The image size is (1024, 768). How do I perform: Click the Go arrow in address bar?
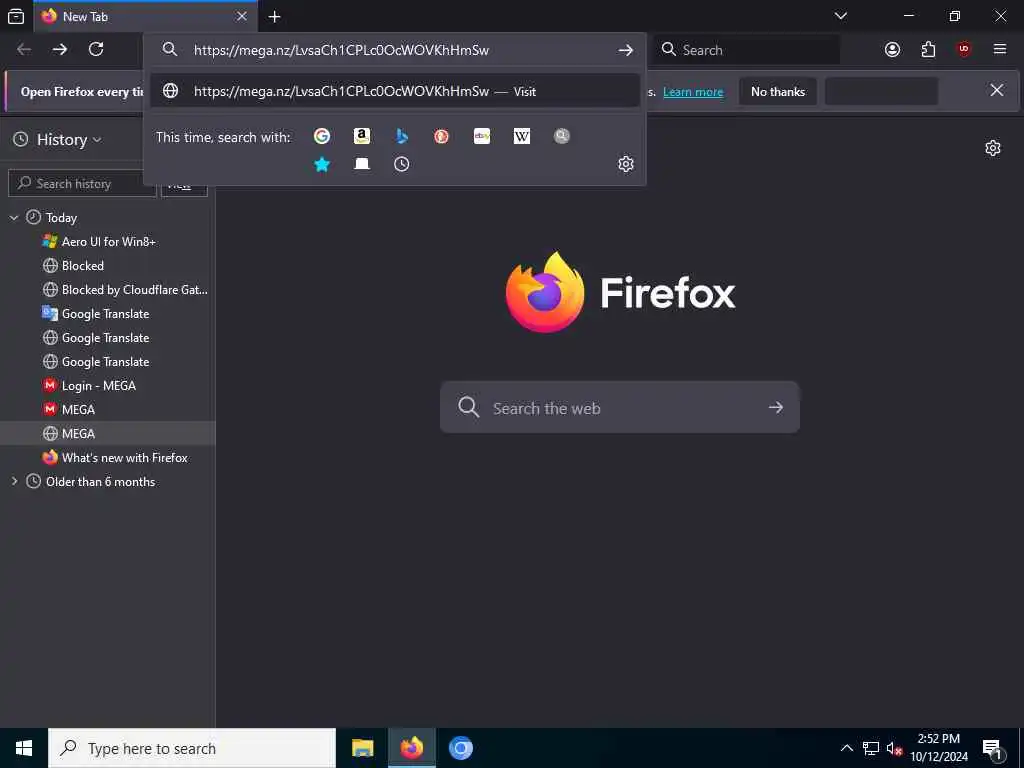[626, 50]
